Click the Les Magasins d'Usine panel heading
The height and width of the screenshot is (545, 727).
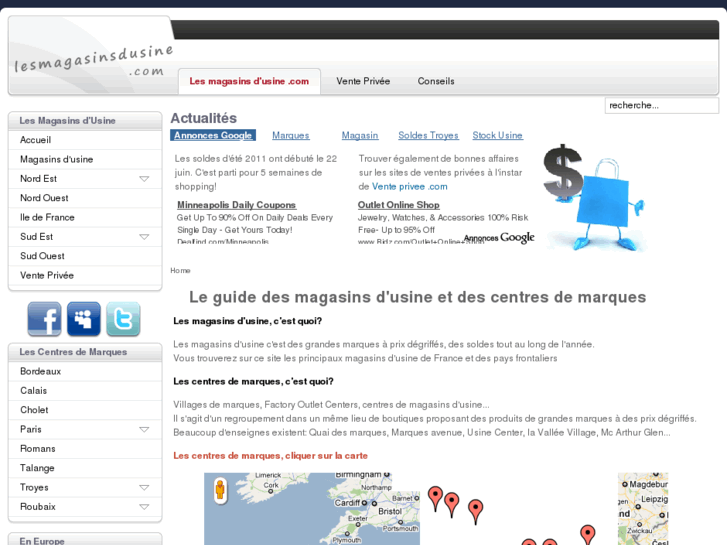click(67, 121)
